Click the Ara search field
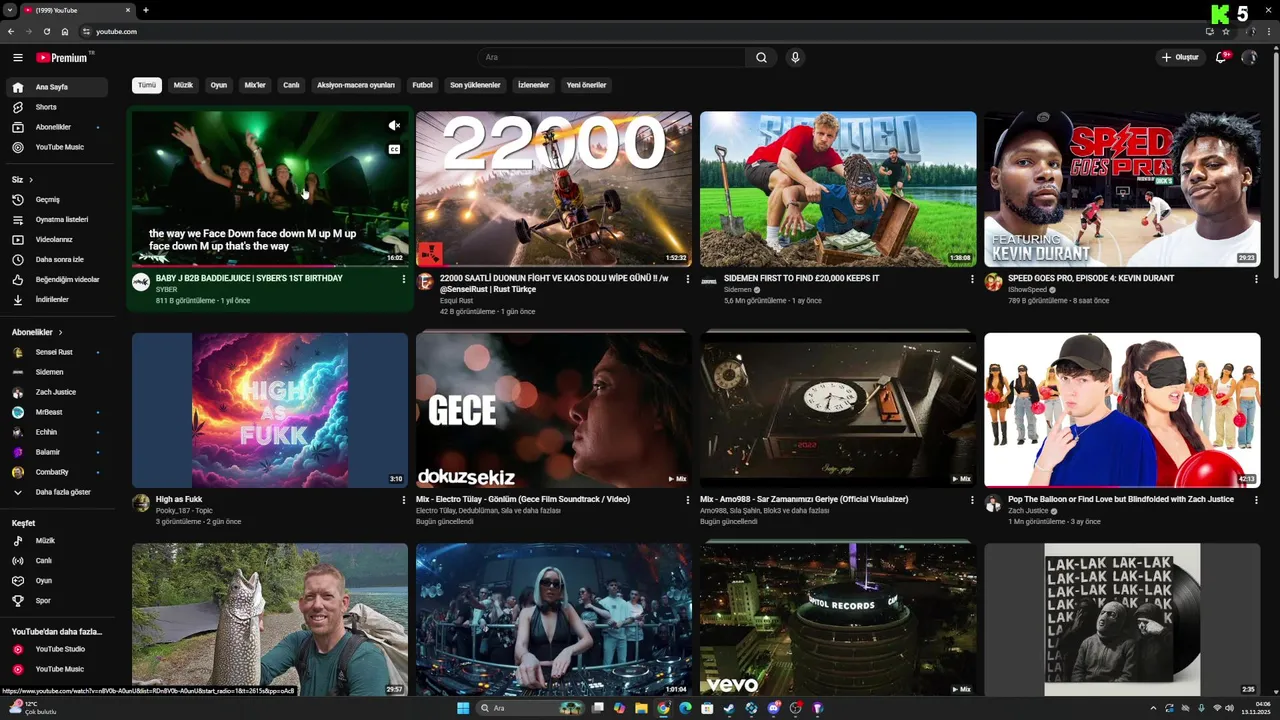Screen dimensions: 1280x720 click(611, 58)
